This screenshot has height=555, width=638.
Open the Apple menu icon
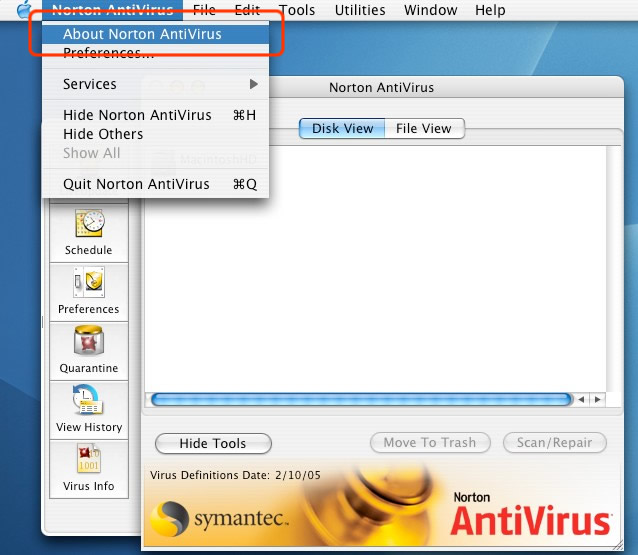(24, 10)
